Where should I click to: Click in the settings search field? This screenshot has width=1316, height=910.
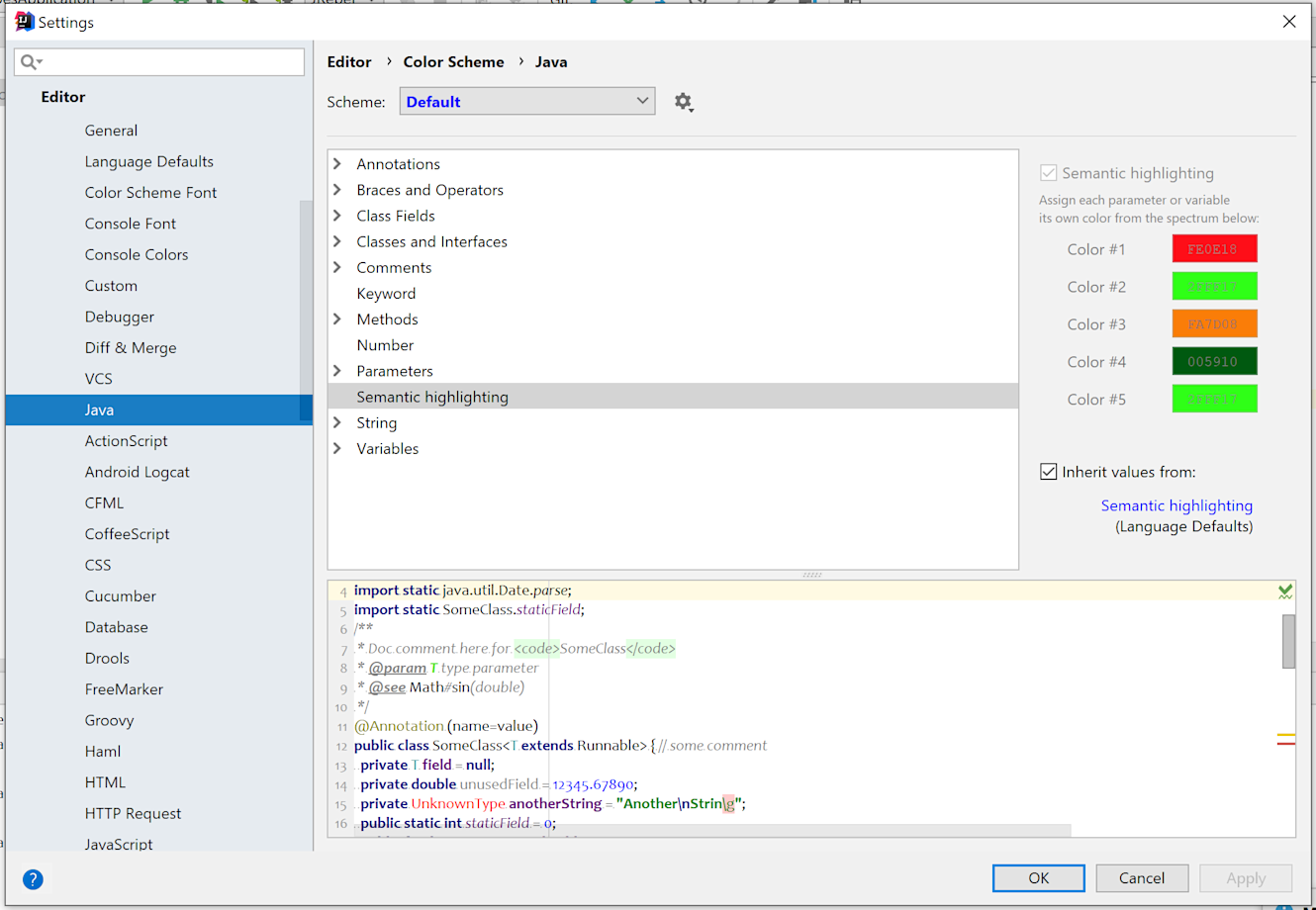tap(159, 61)
